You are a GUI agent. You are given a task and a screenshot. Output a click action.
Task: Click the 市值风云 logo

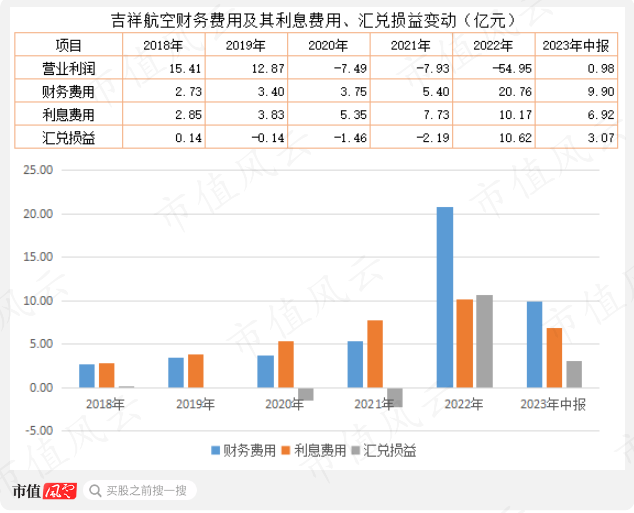coord(44,491)
